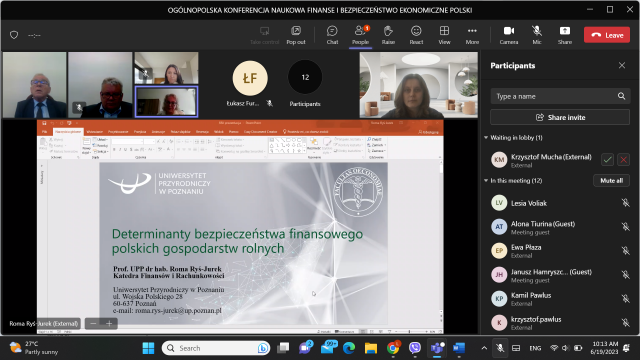Collapse the In this meeting section
The image size is (640, 360).
pyautogui.click(x=486, y=180)
